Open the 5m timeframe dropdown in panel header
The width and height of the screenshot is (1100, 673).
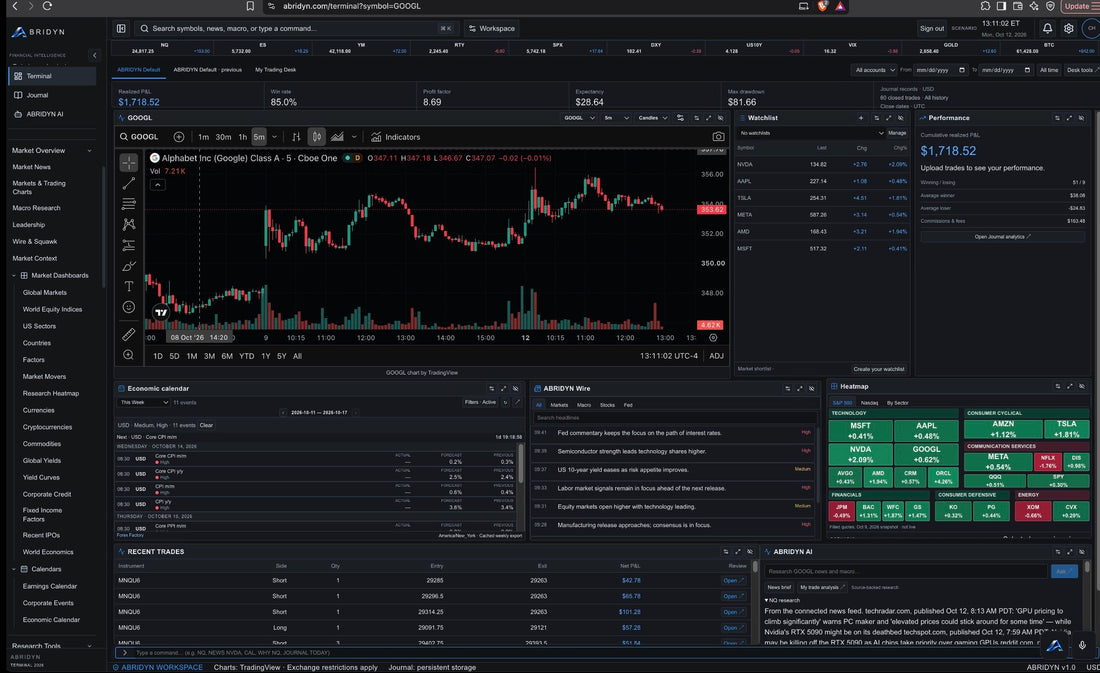pos(616,118)
